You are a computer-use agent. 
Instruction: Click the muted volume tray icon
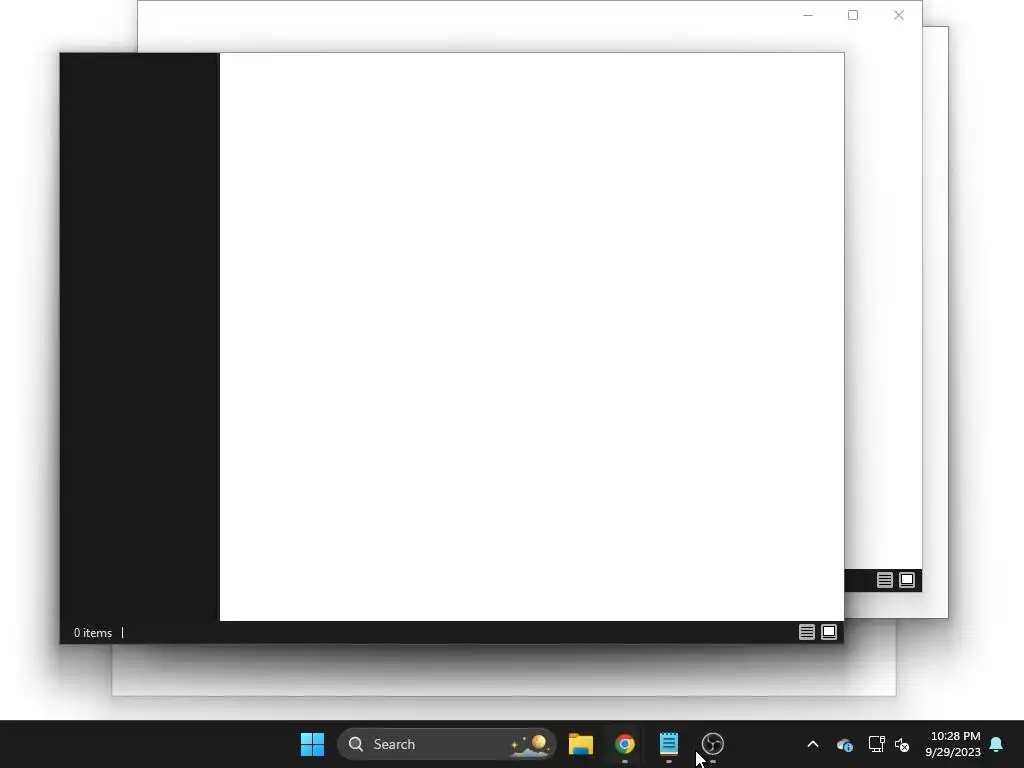(902, 744)
